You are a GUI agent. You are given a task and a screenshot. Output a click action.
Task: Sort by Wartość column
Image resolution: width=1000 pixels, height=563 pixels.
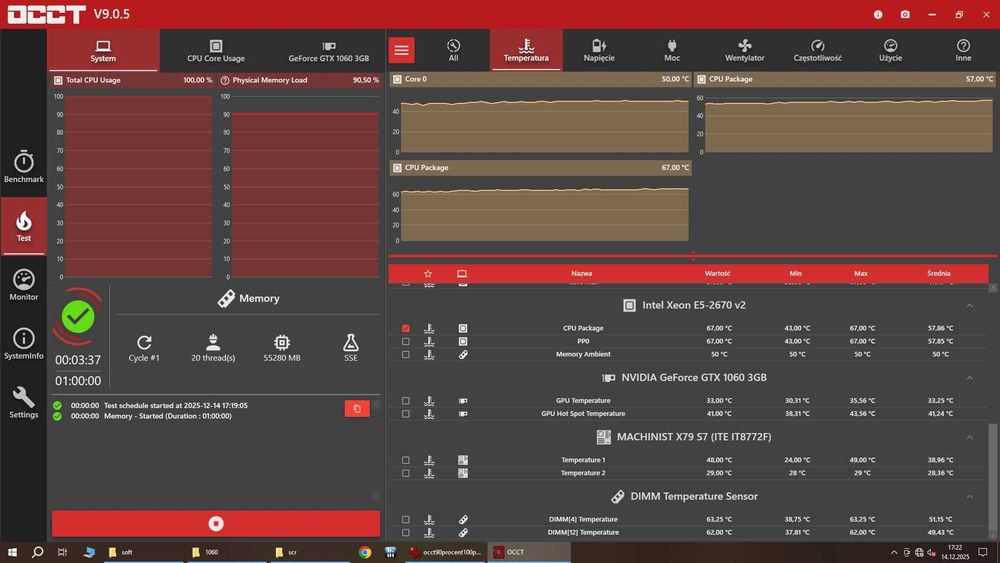click(x=717, y=274)
